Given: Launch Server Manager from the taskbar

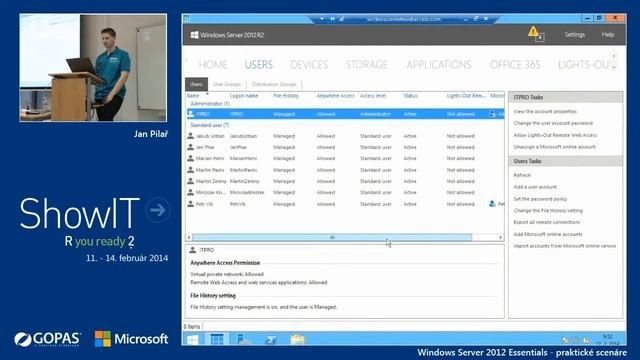Looking at the screenshot, I should pos(244,339).
